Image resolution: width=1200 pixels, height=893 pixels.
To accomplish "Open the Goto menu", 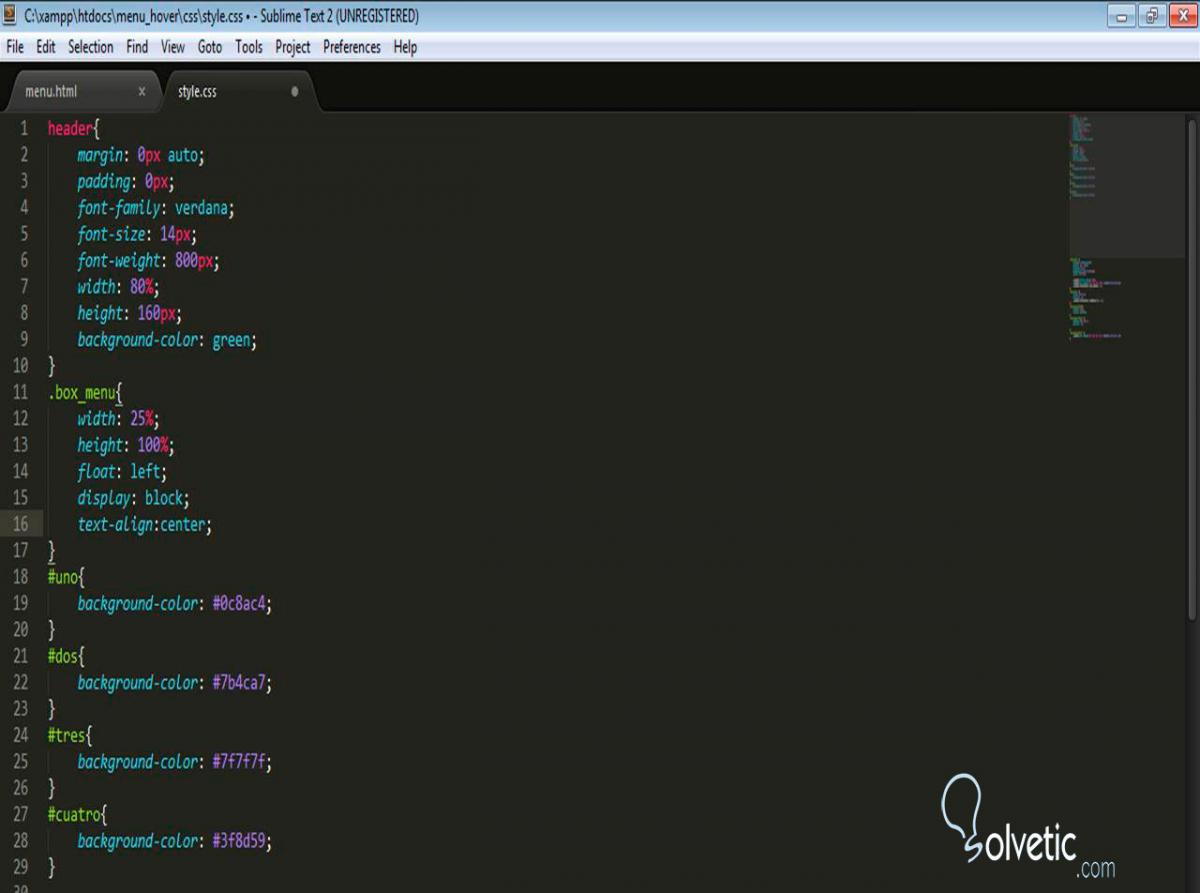I will (x=210, y=47).
